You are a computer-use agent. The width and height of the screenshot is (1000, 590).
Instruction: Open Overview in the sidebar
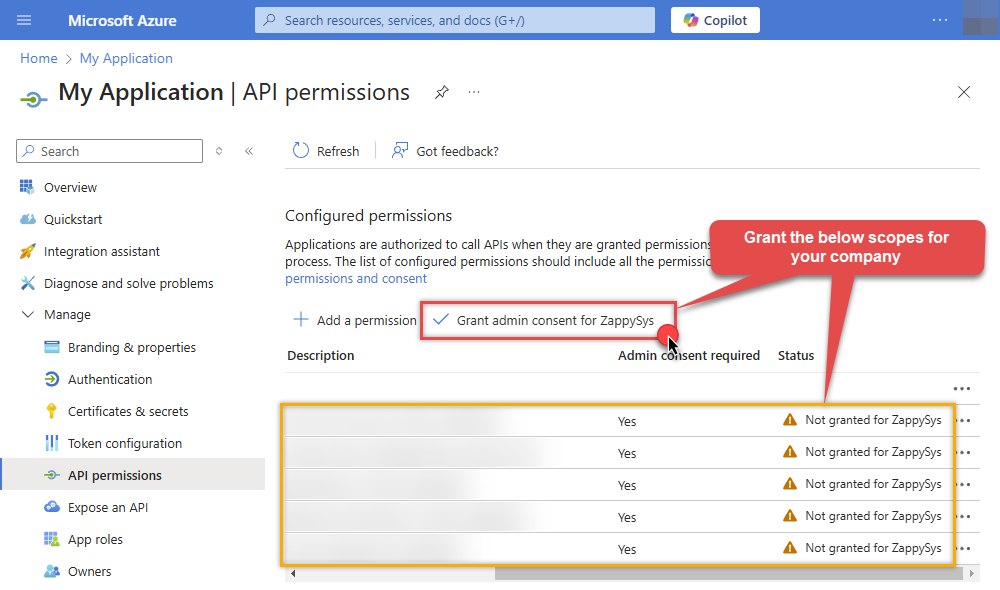pos(70,188)
